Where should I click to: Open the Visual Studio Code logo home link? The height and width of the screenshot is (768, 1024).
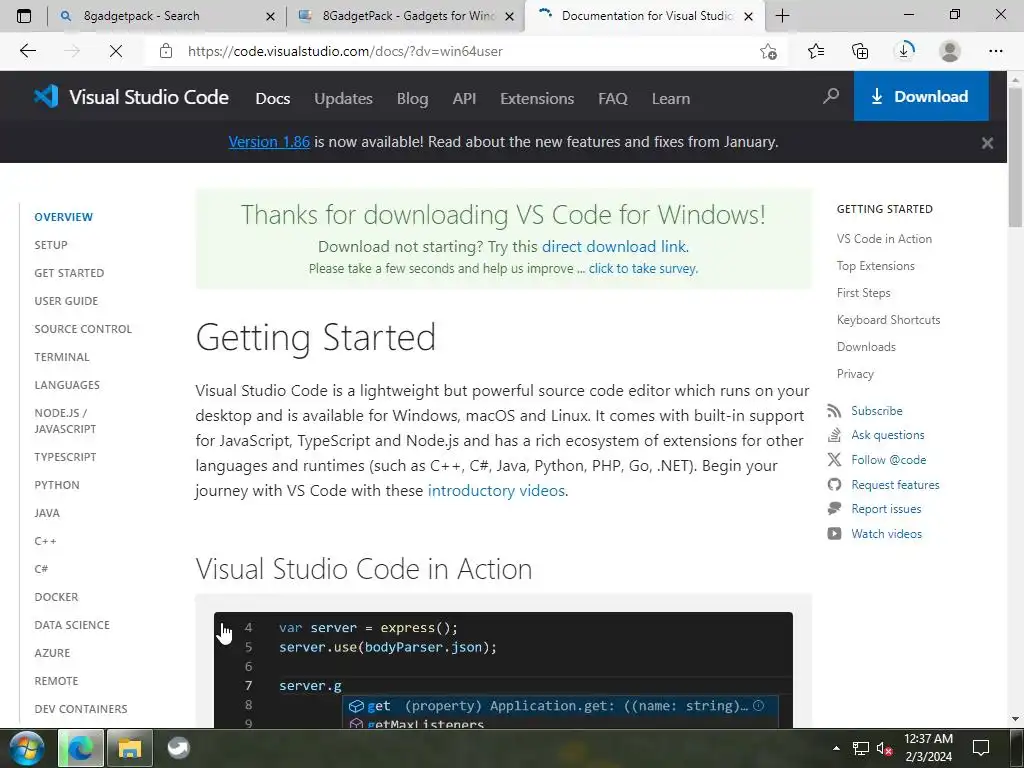(x=131, y=97)
